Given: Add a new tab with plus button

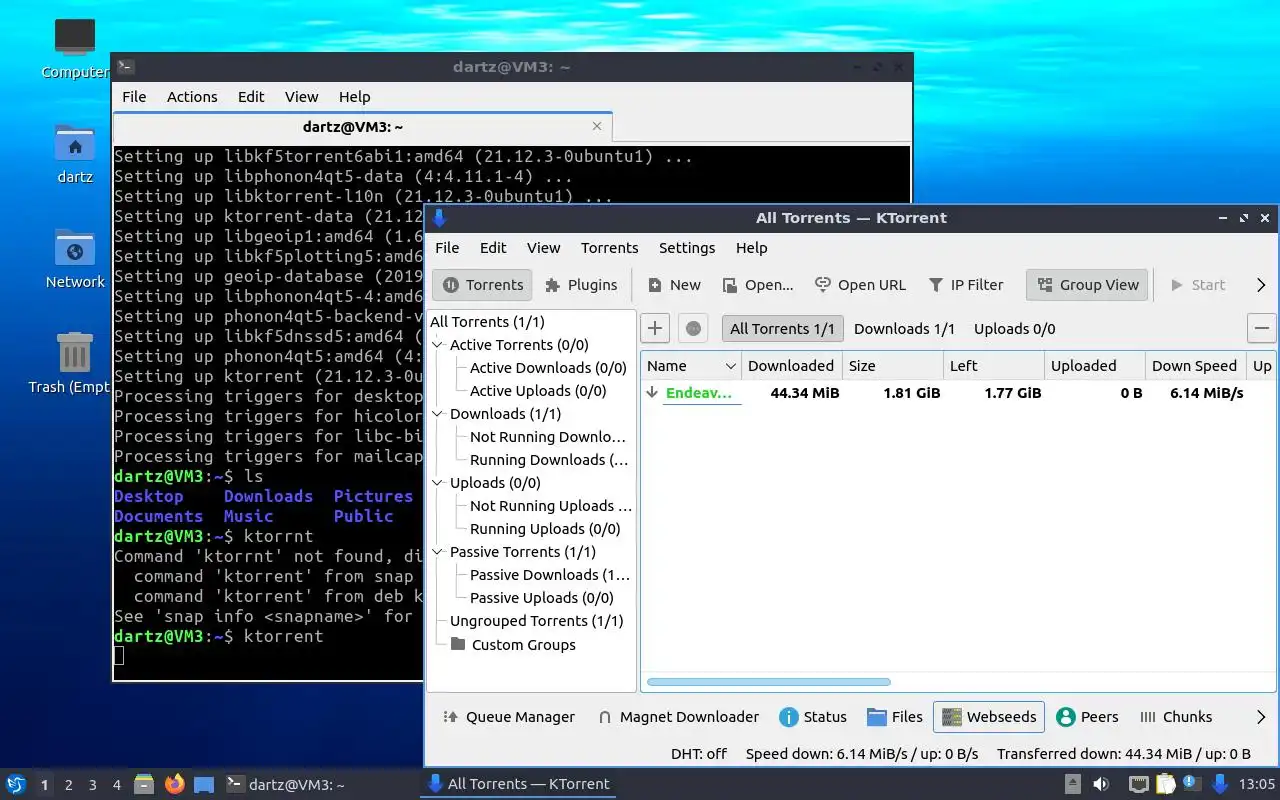Looking at the screenshot, I should 655,328.
